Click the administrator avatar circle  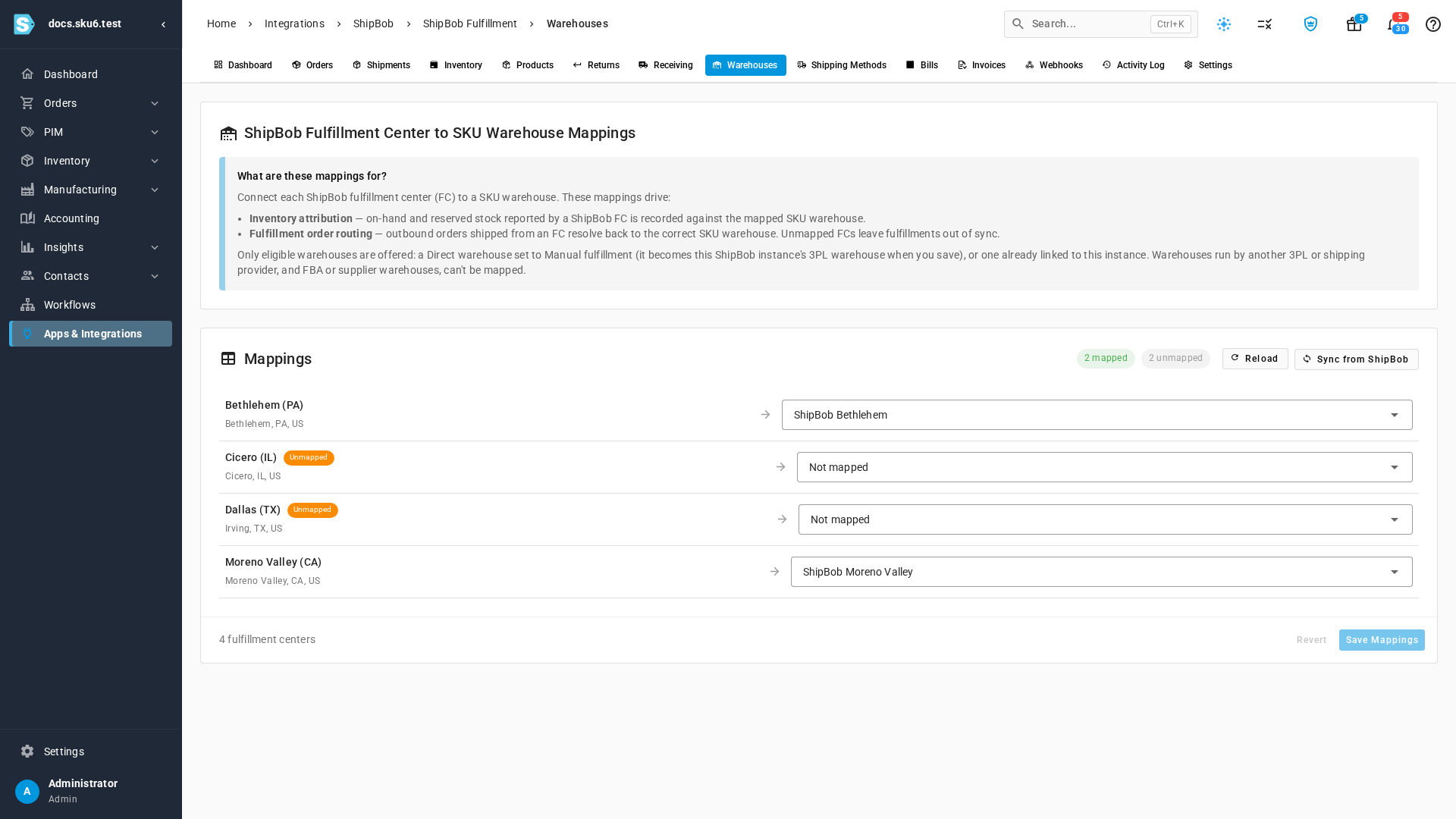tap(27, 792)
